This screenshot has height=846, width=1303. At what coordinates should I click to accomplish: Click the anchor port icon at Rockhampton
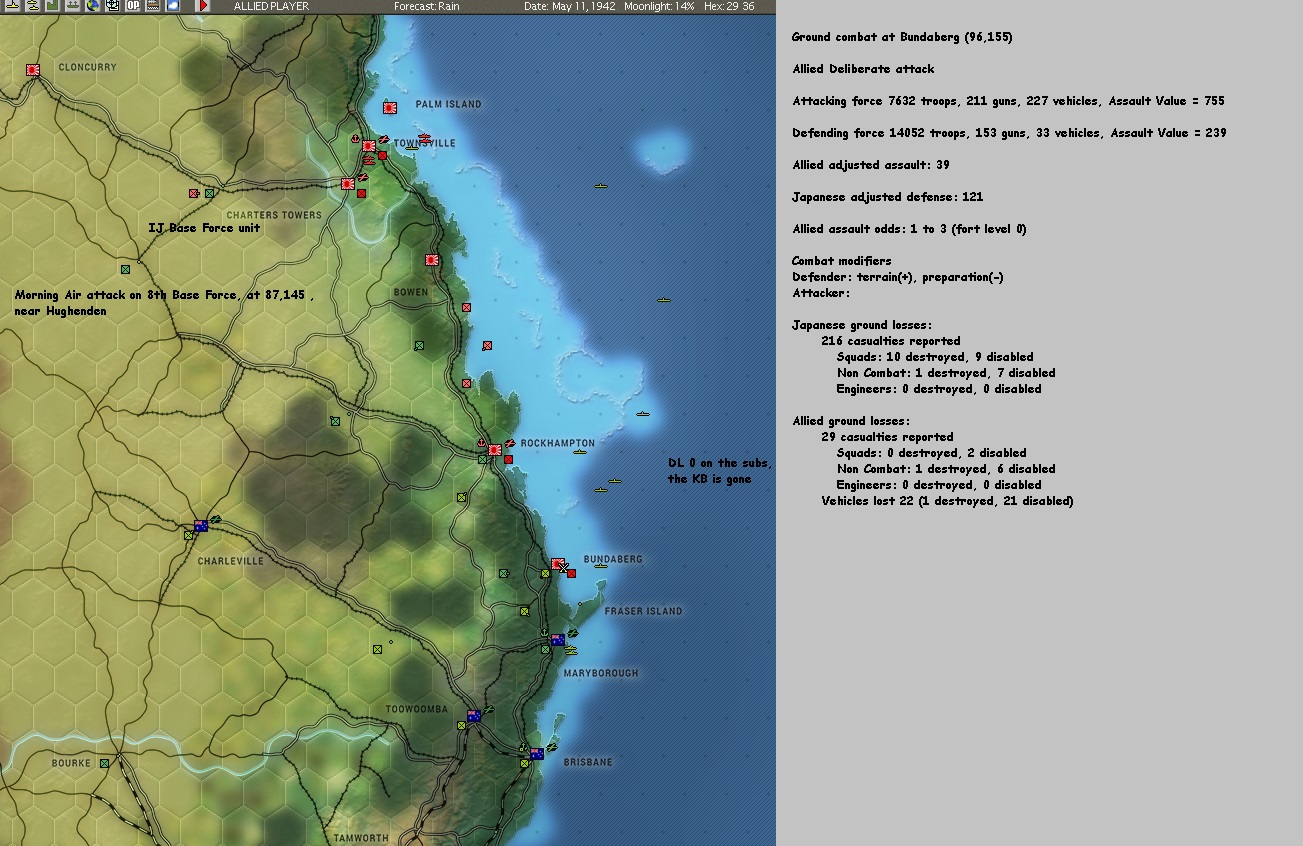tap(481, 443)
